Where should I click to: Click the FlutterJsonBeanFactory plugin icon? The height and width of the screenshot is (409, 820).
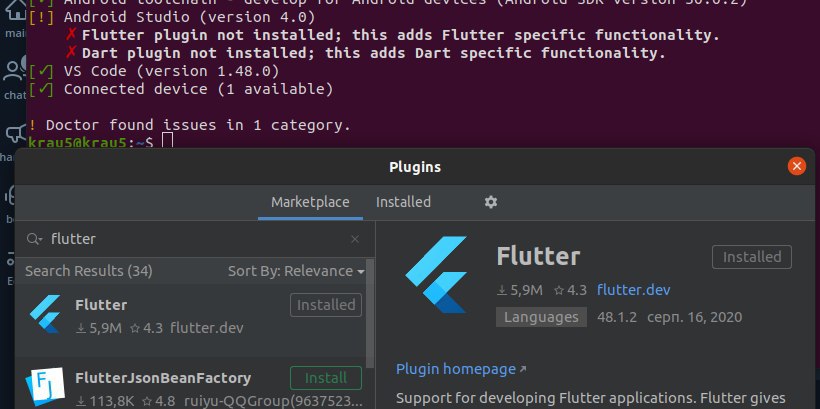click(x=45, y=387)
